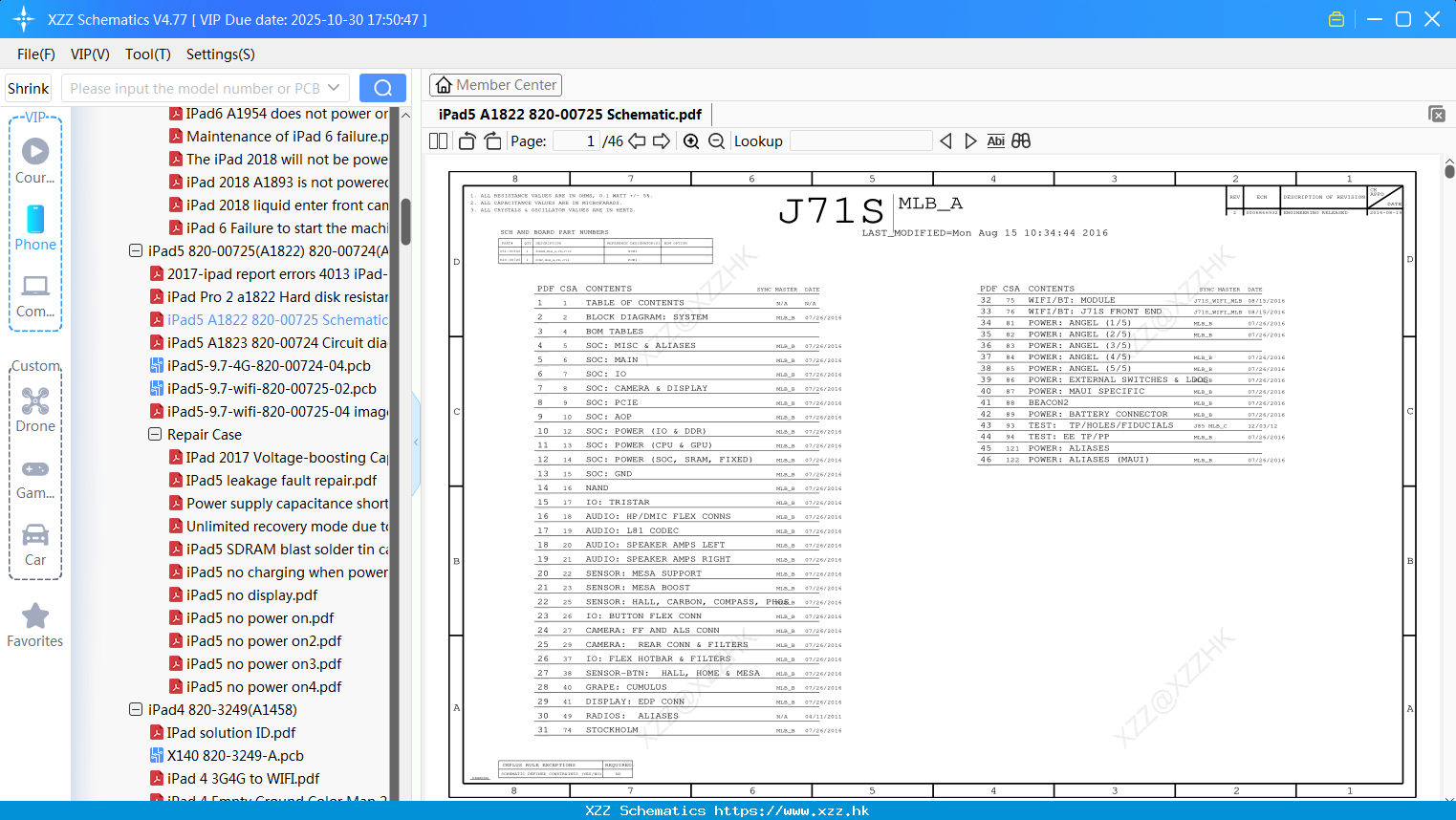The height and width of the screenshot is (820, 1456).
Task: Click the Shrink button
Action: click(x=29, y=88)
